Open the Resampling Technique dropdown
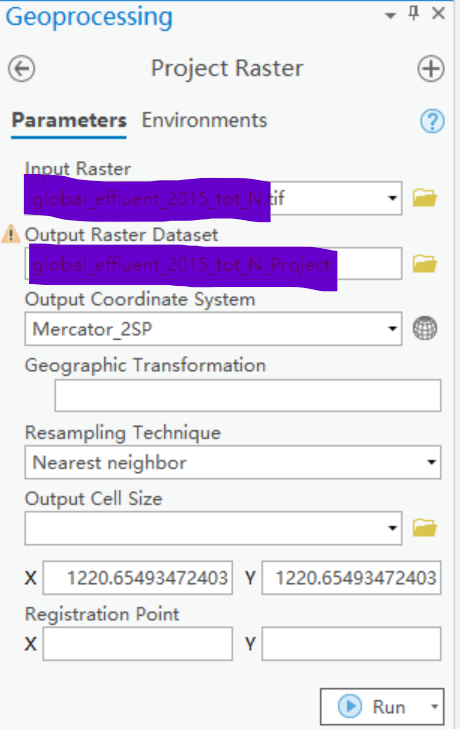 point(432,462)
